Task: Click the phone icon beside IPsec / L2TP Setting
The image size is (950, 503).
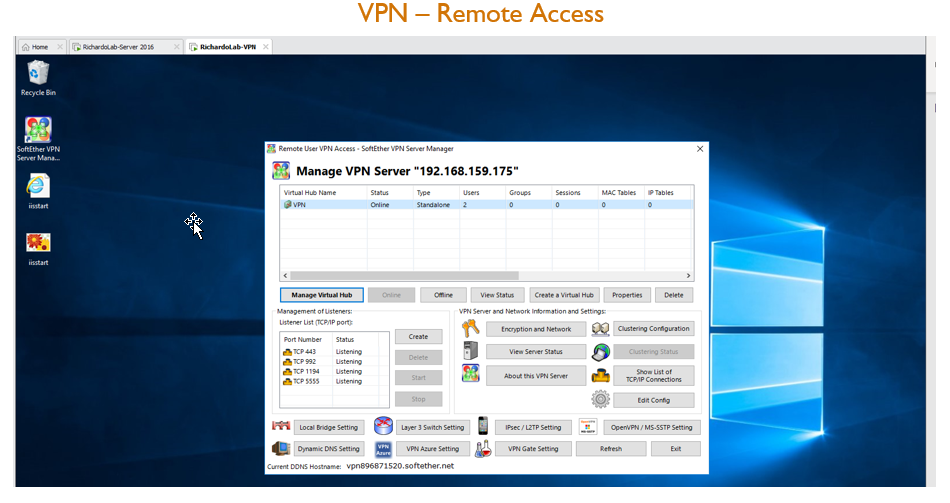Action: tap(483, 426)
